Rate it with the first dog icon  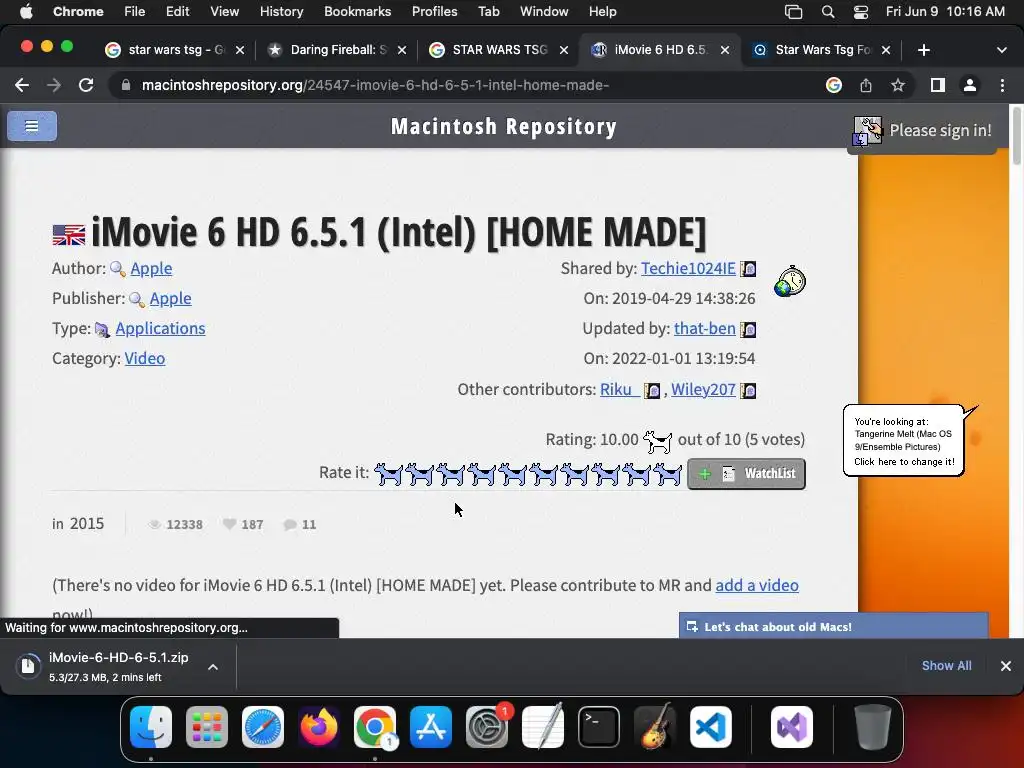389,474
